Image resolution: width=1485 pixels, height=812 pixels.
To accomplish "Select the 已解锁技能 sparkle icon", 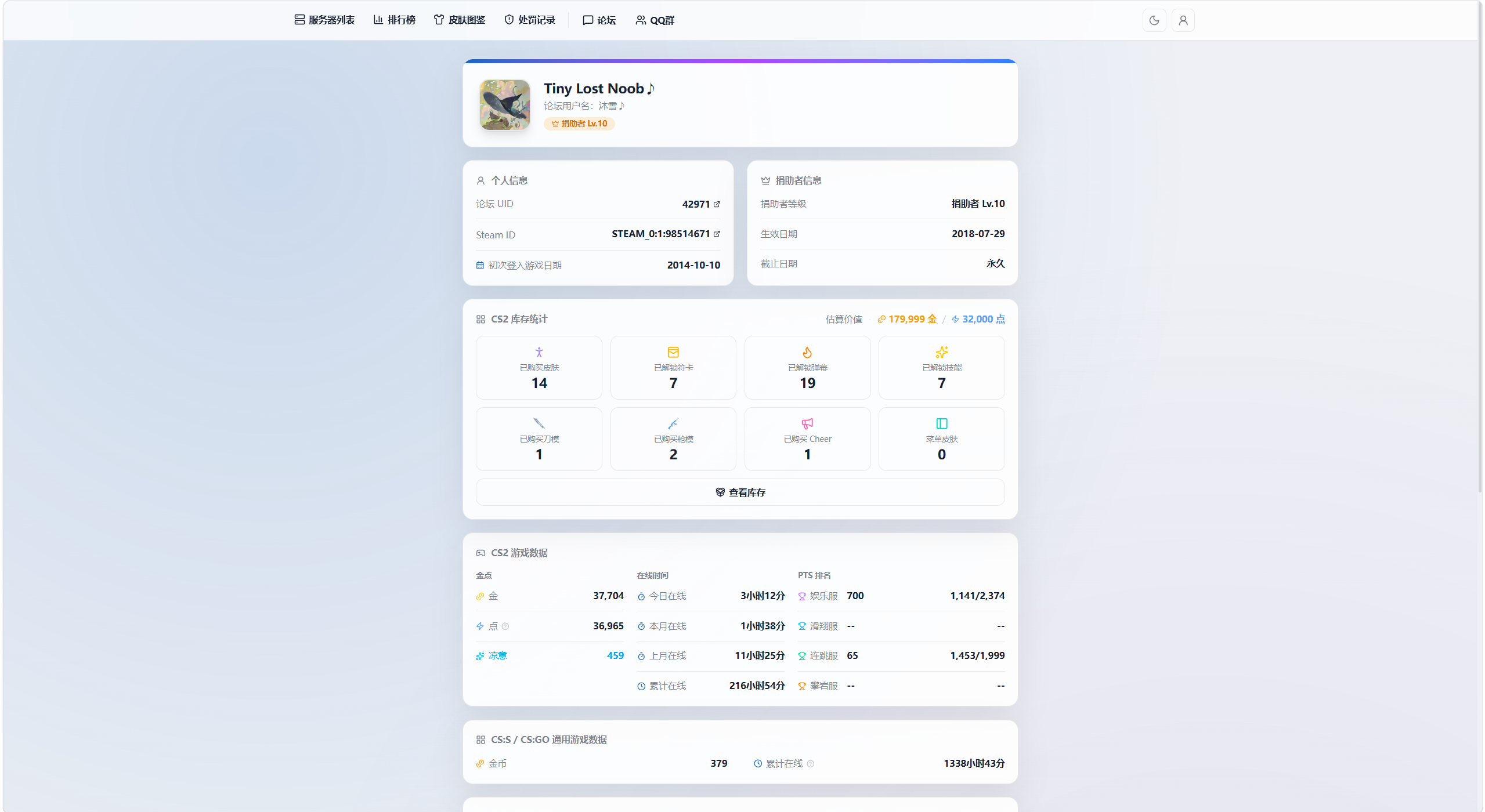I will pos(941,352).
